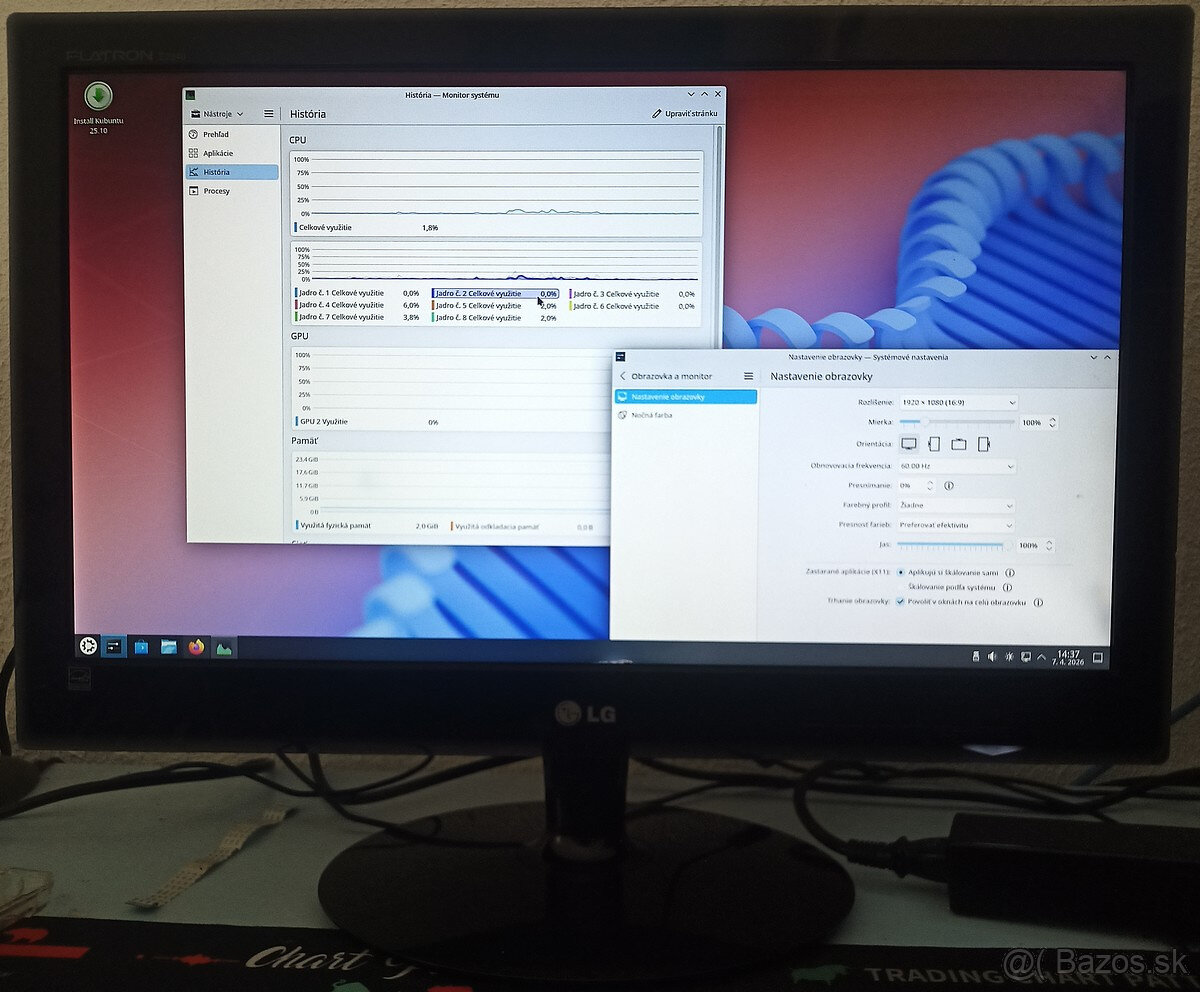
Task: Click the Upraviť stránku button
Action: pyautogui.click(x=684, y=113)
